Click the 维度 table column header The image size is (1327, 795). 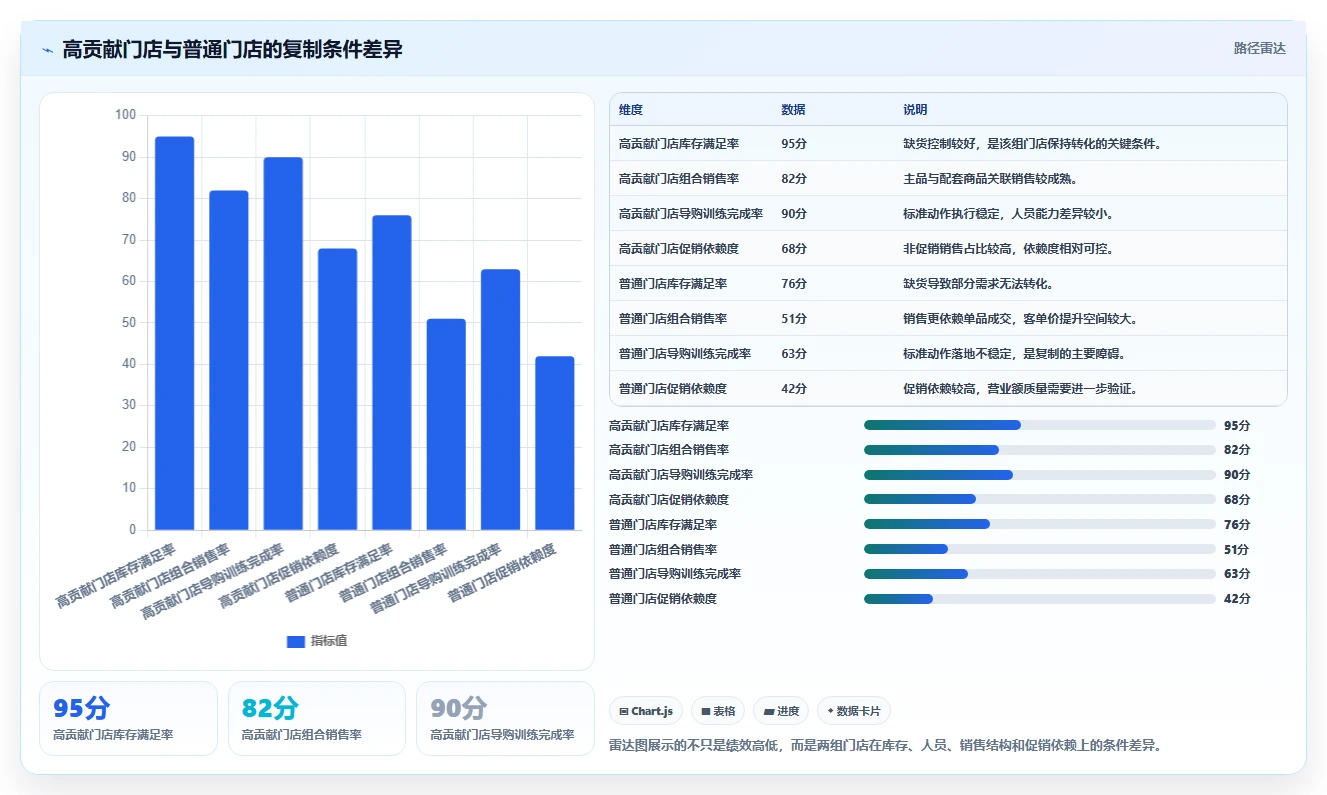[x=631, y=109]
